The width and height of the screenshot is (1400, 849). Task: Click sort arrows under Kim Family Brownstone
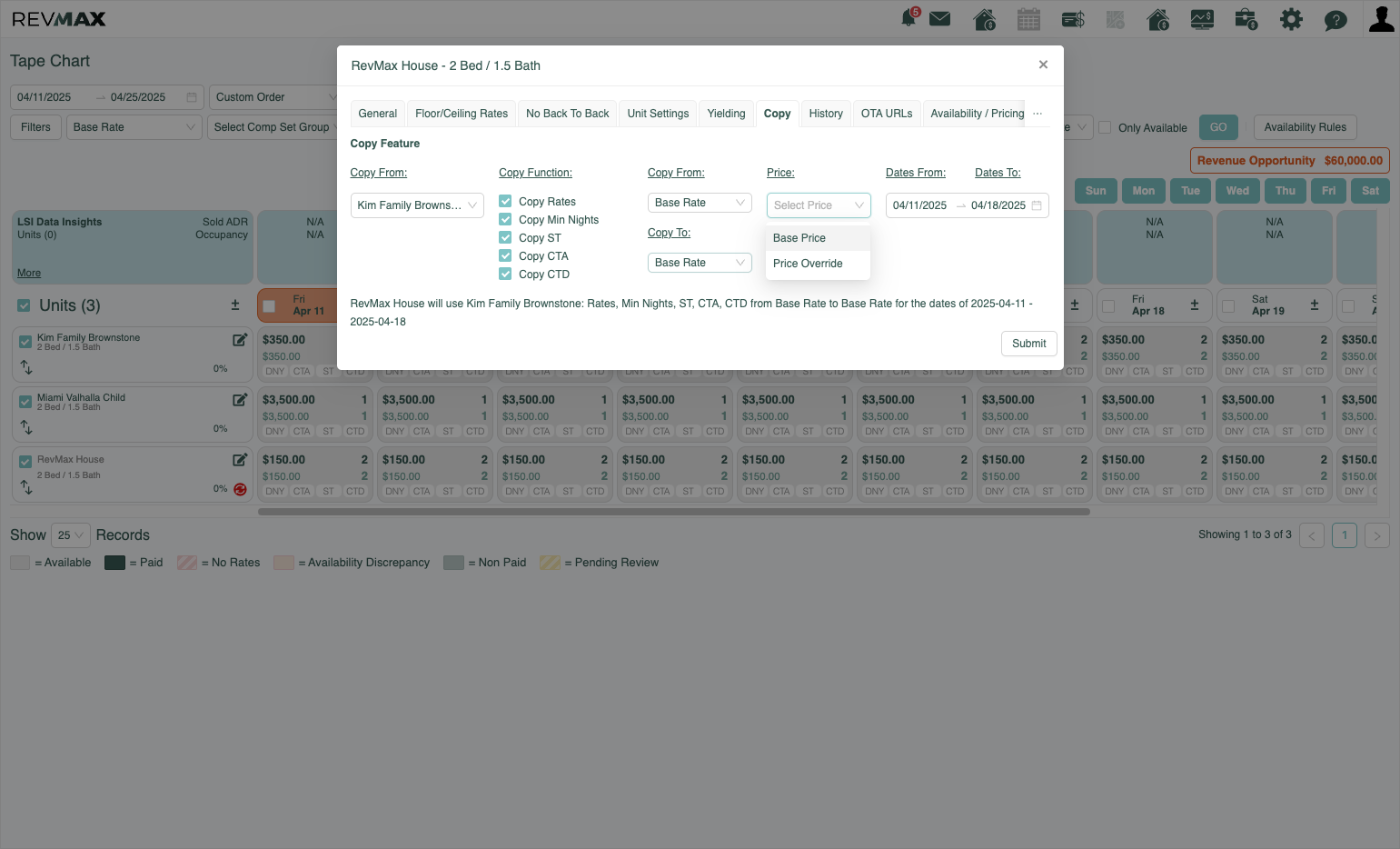[x=26, y=367]
